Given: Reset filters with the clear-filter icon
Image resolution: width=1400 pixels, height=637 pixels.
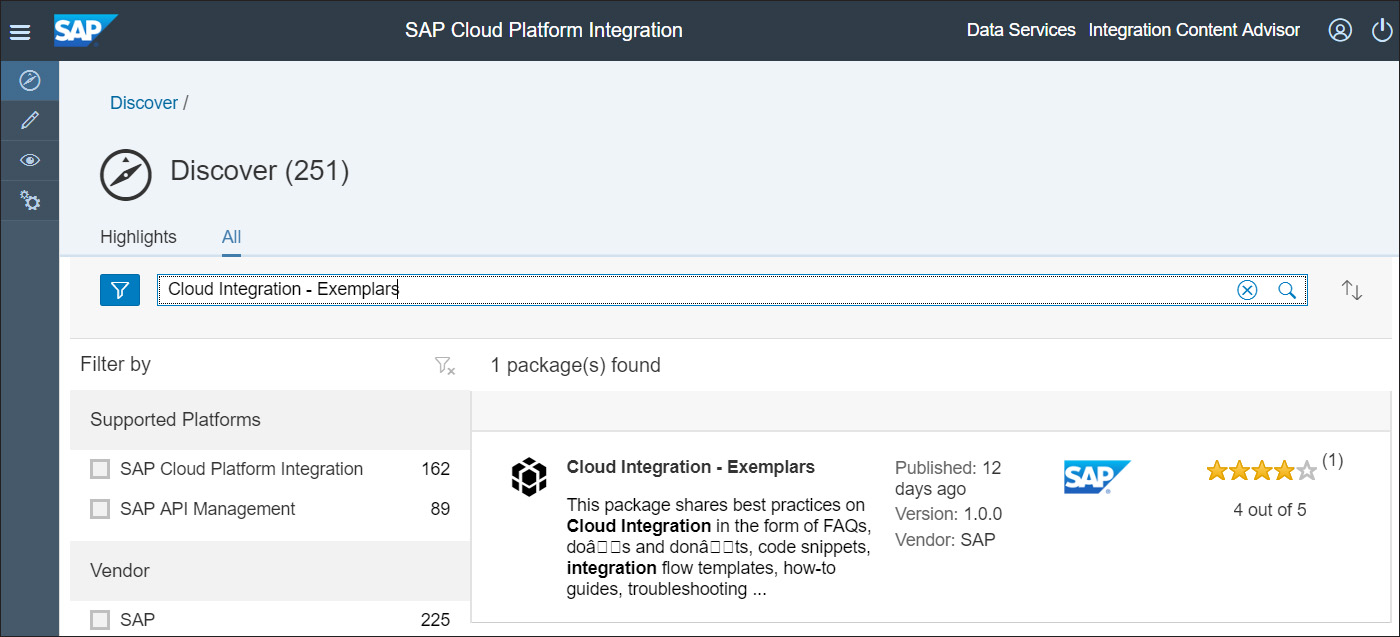Looking at the screenshot, I should [x=445, y=366].
